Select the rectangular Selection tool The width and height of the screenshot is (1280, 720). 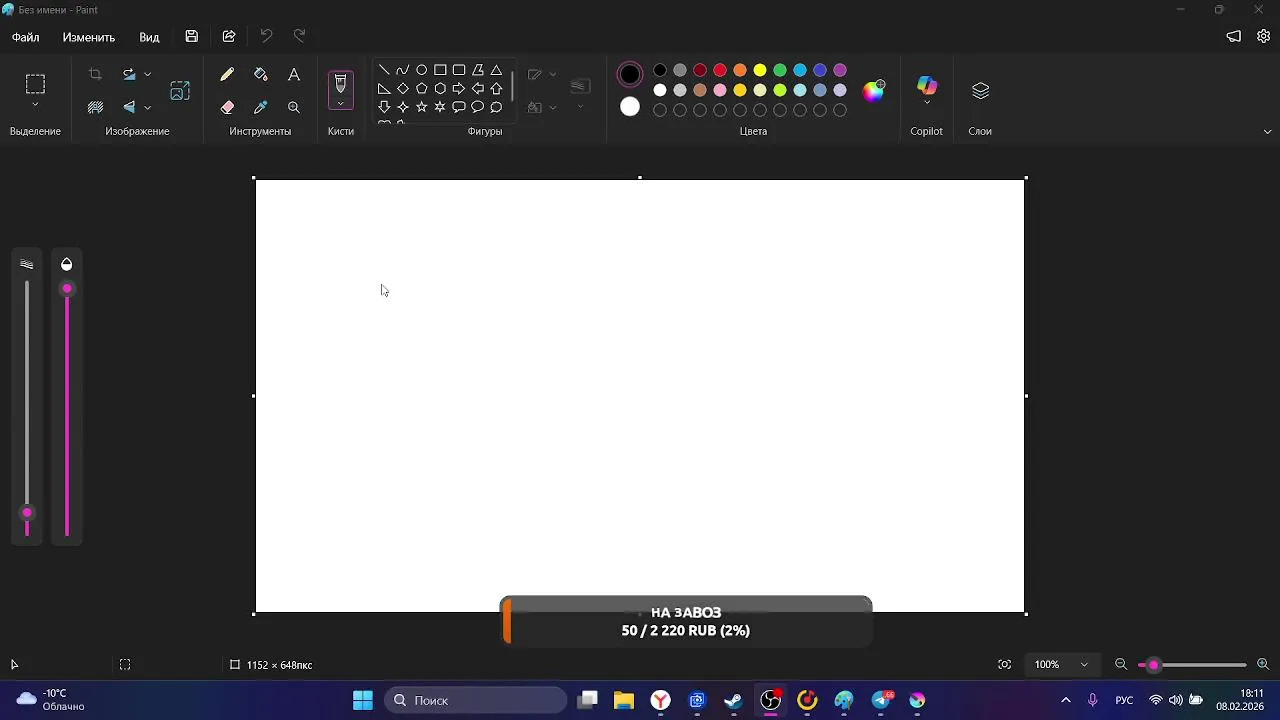point(35,84)
